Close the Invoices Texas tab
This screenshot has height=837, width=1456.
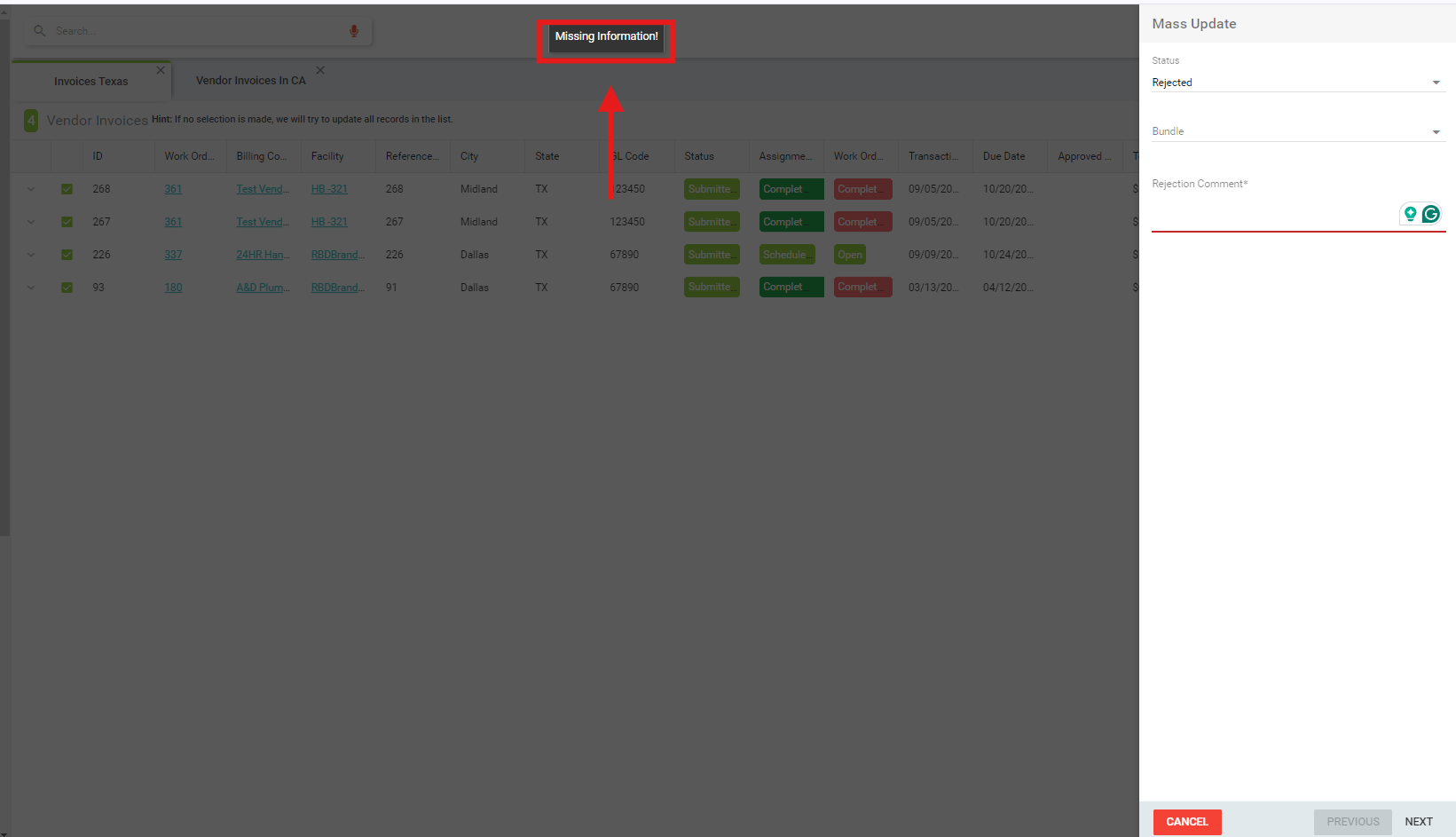pyautogui.click(x=161, y=70)
